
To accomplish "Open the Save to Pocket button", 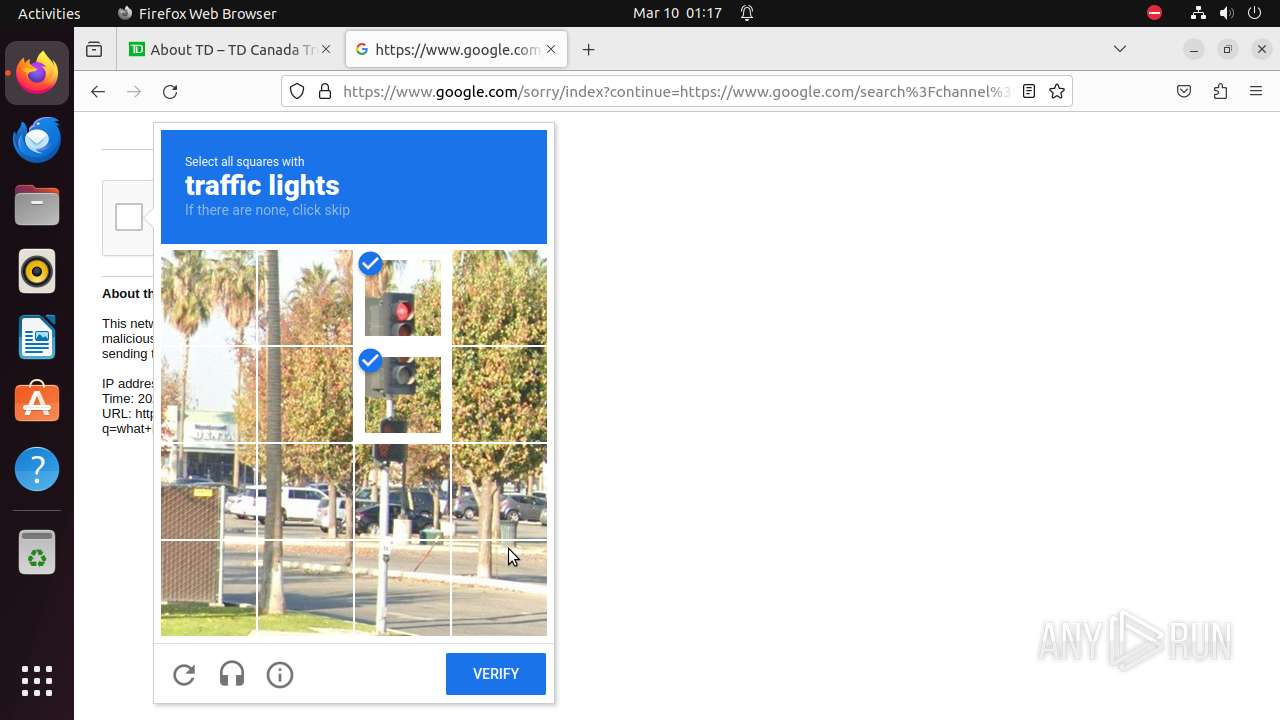I will click(1184, 91).
